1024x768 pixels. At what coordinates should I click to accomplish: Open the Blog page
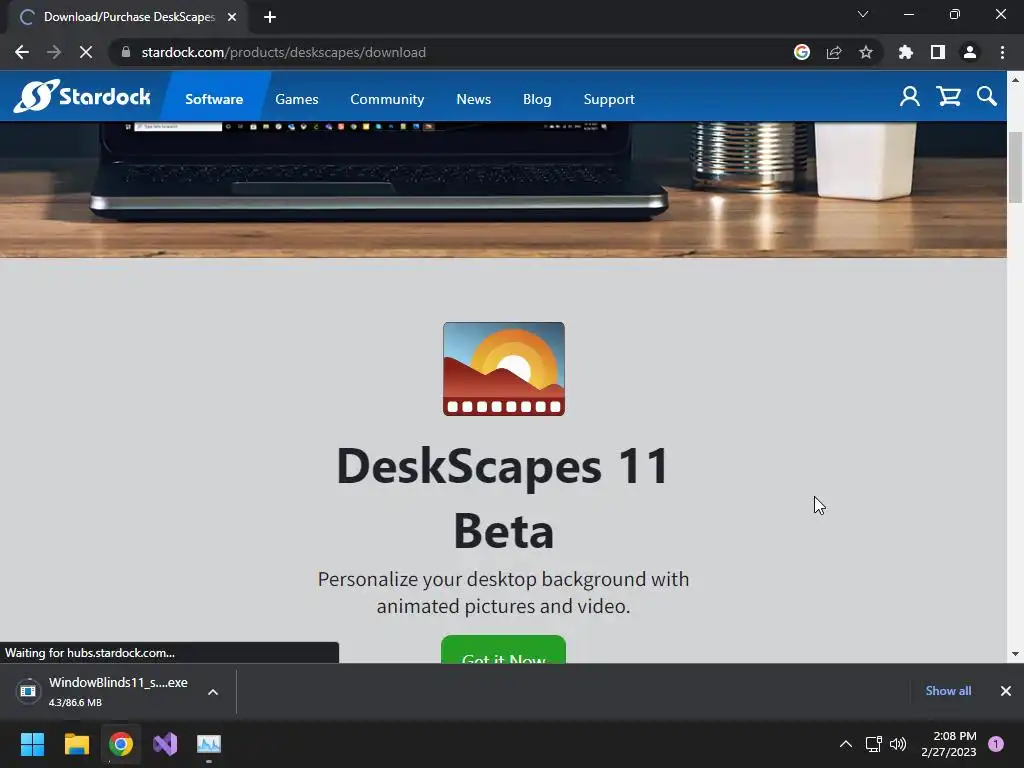pos(537,99)
